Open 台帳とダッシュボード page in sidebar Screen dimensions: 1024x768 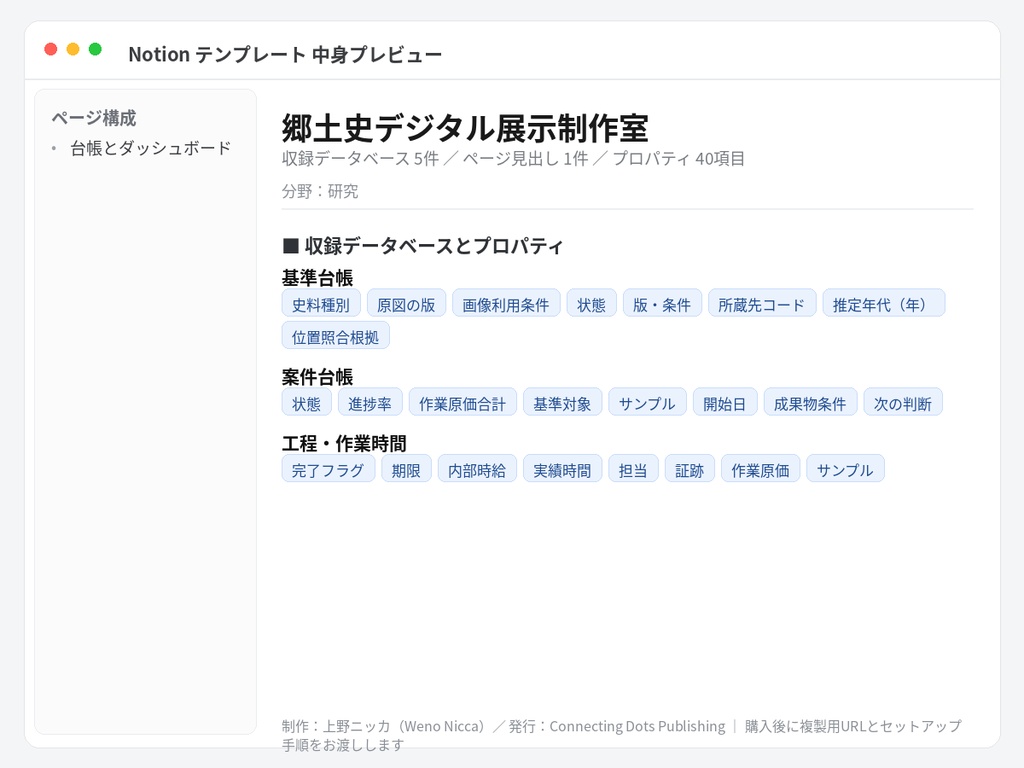[x=151, y=148]
